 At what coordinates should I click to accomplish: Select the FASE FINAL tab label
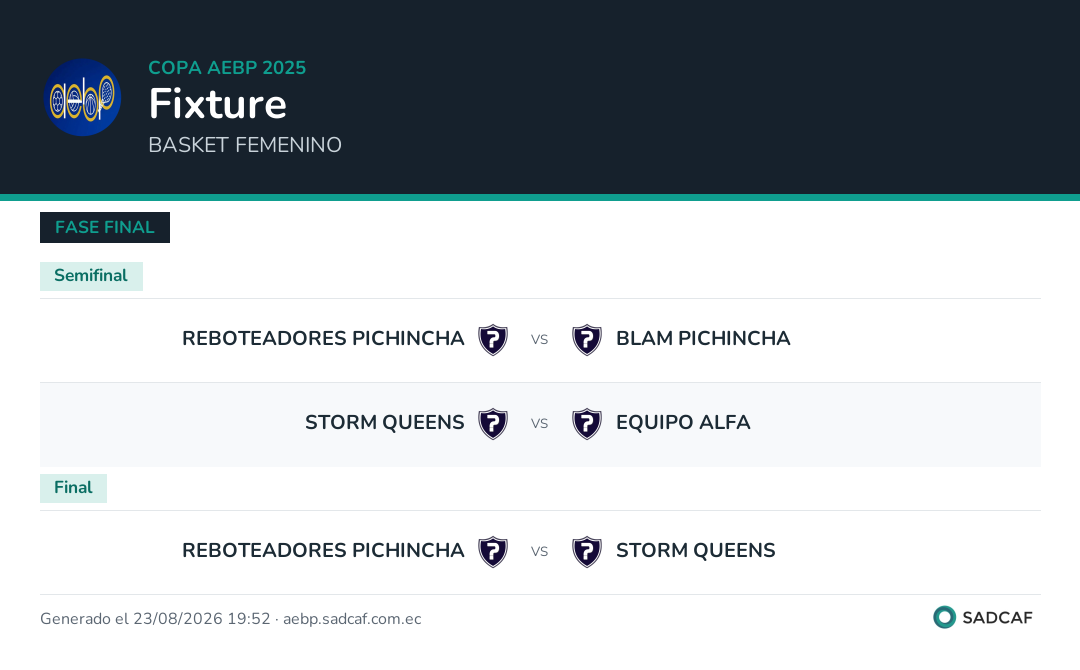[105, 227]
